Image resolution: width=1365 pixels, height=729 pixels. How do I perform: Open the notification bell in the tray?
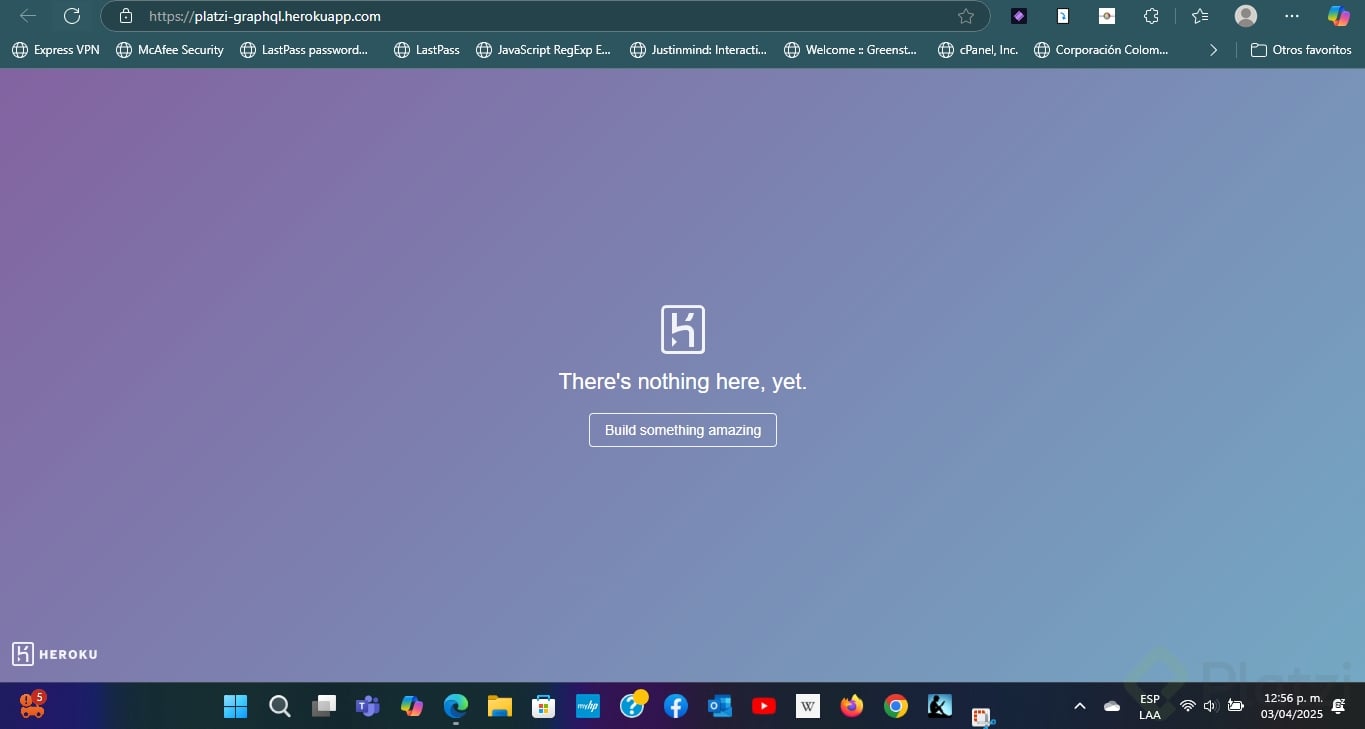tap(1339, 706)
